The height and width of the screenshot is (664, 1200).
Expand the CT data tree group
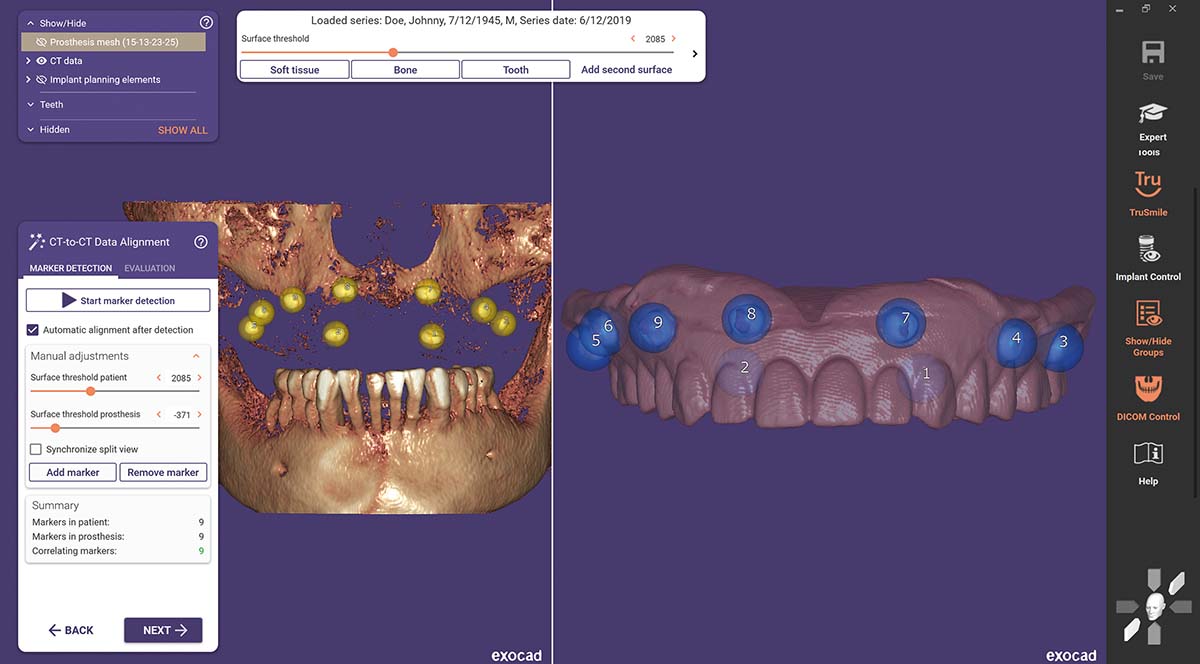coord(29,61)
